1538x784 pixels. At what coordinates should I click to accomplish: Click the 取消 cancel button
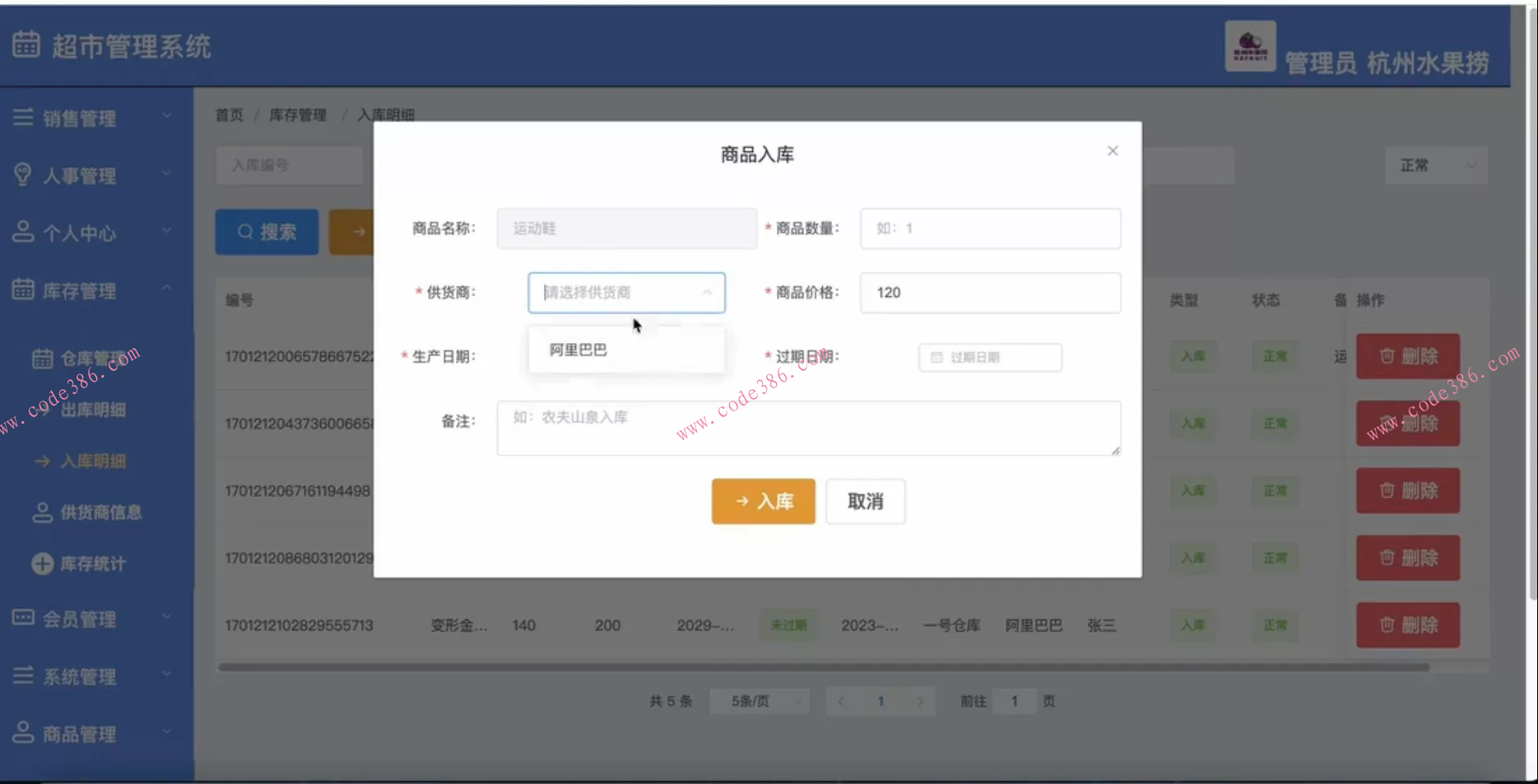coord(864,501)
